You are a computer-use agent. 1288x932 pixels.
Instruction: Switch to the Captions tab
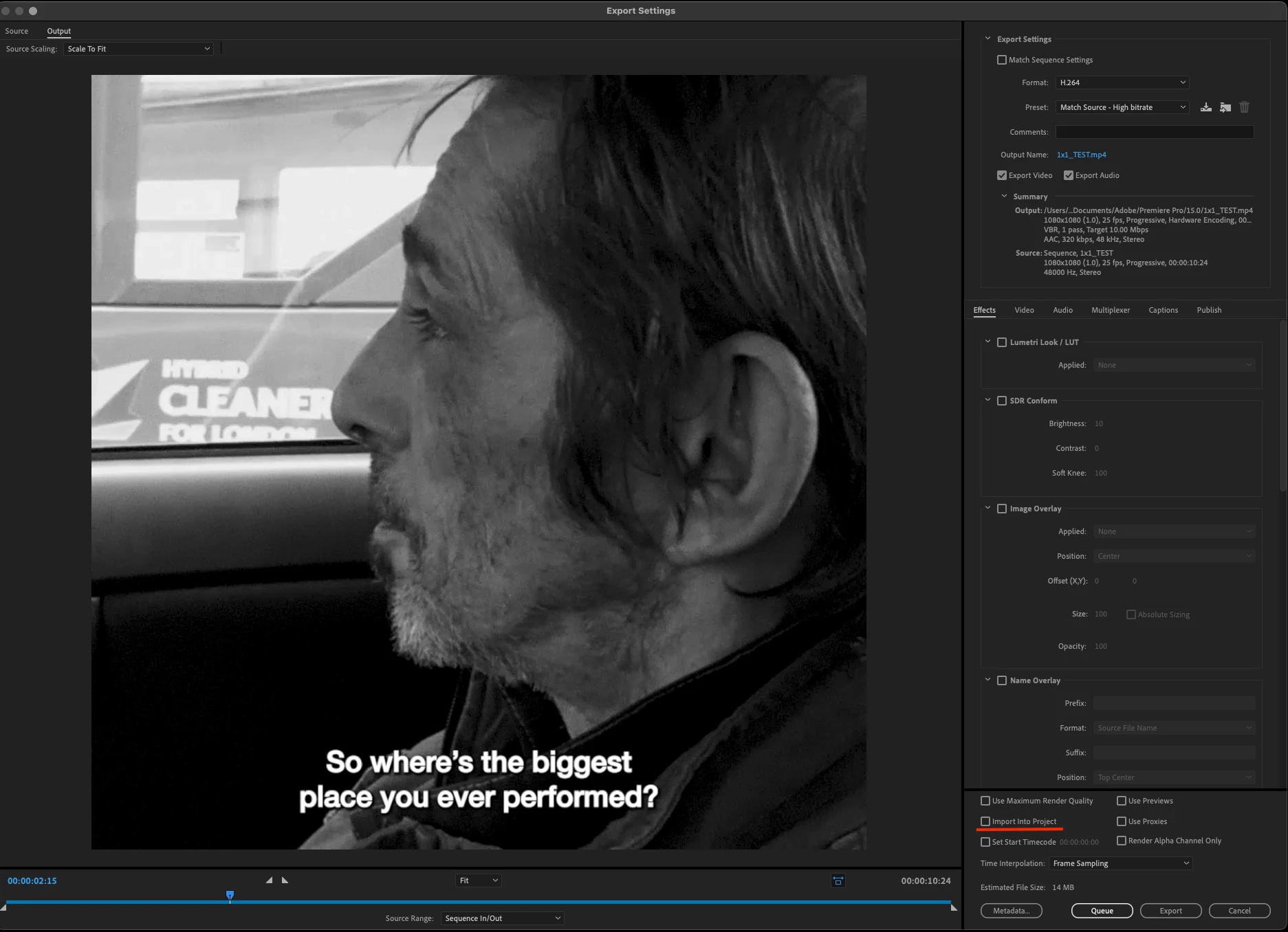[x=1163, y=310]
